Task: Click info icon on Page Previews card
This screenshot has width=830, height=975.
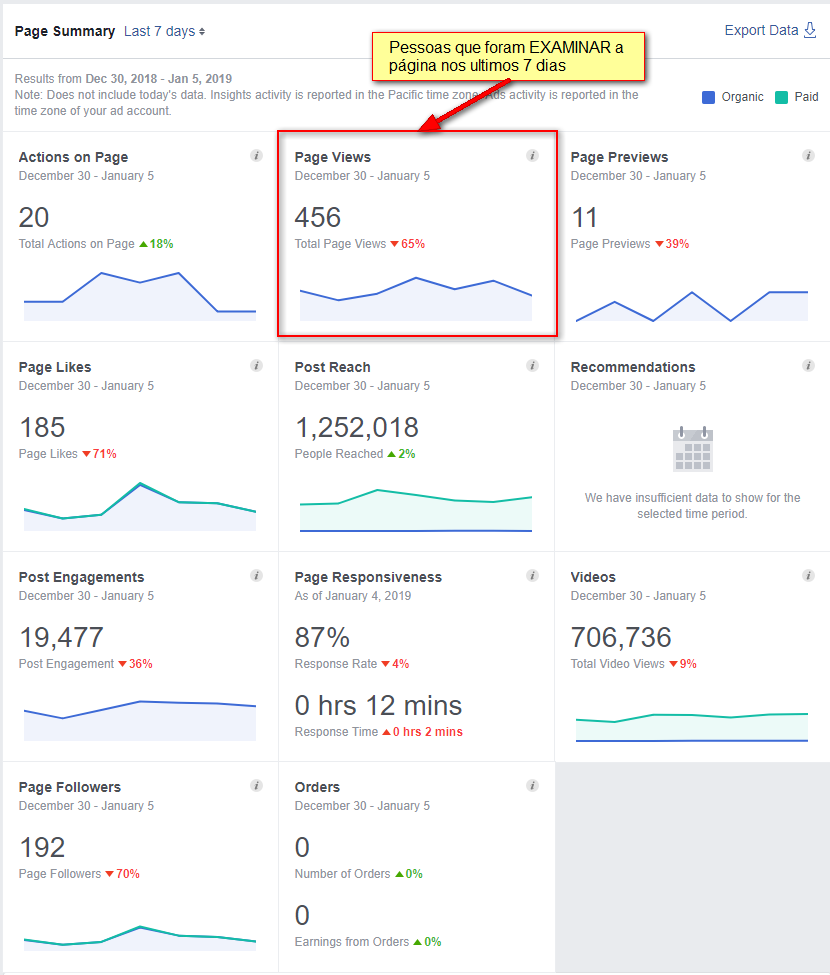Action: [x=808, y=155]
